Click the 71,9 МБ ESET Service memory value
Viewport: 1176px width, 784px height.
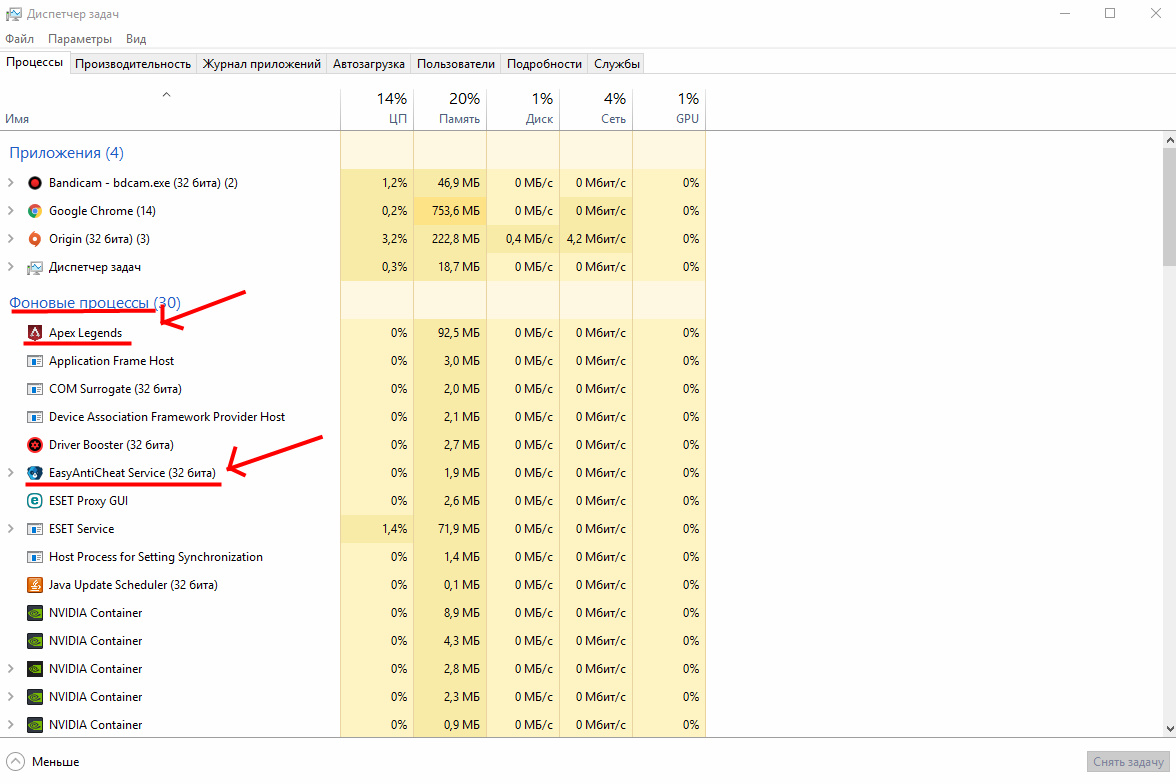[458, 529]
